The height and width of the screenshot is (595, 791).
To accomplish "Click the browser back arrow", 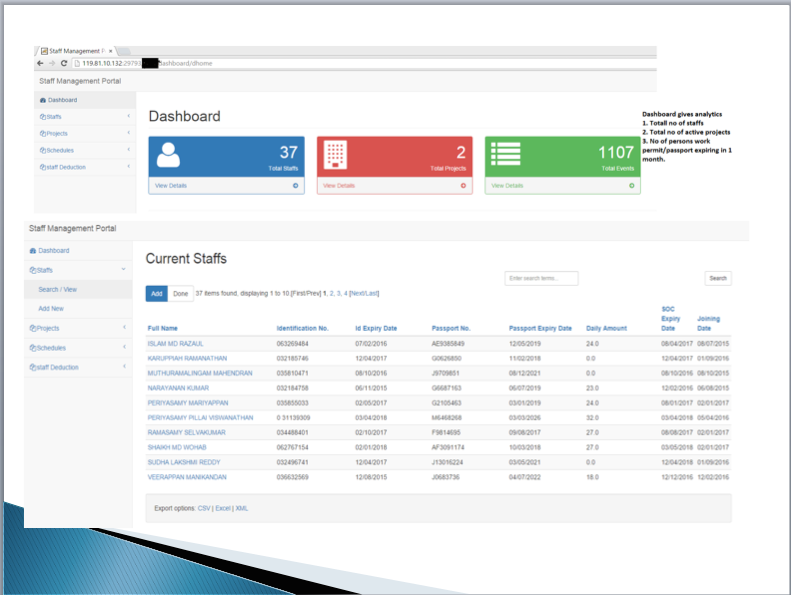I will (40, 63).
